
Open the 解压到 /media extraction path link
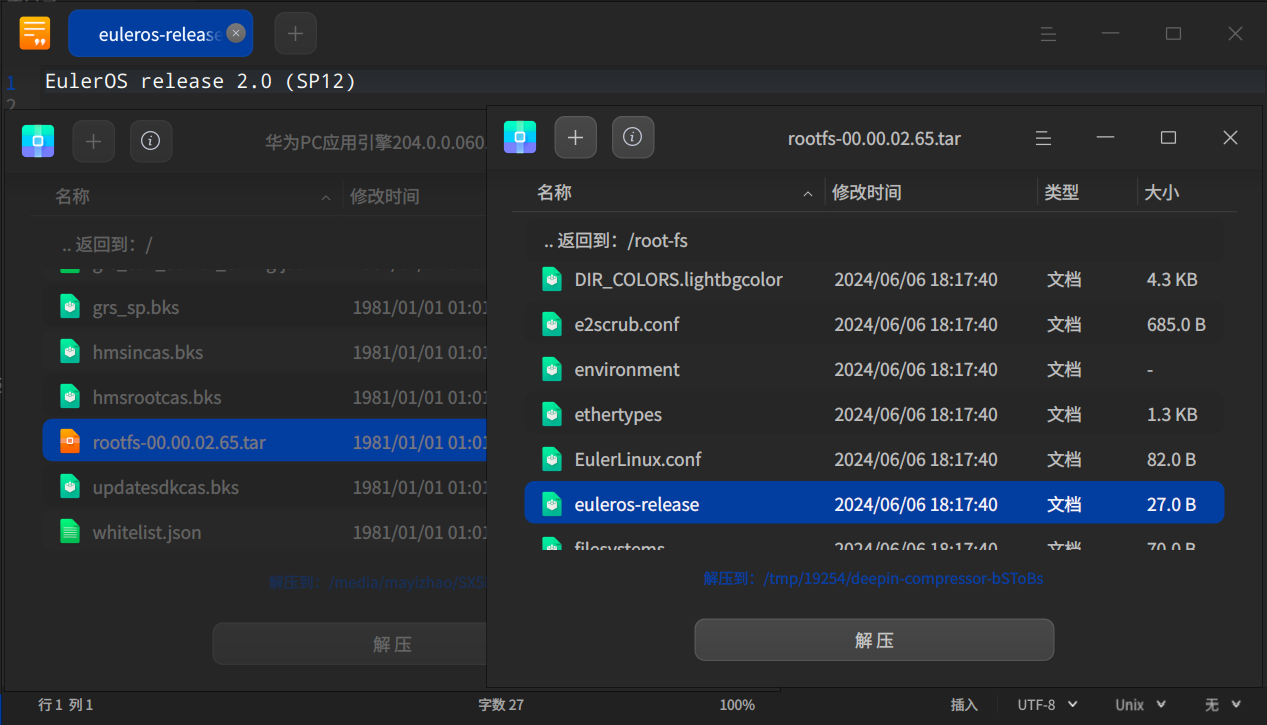377,582
